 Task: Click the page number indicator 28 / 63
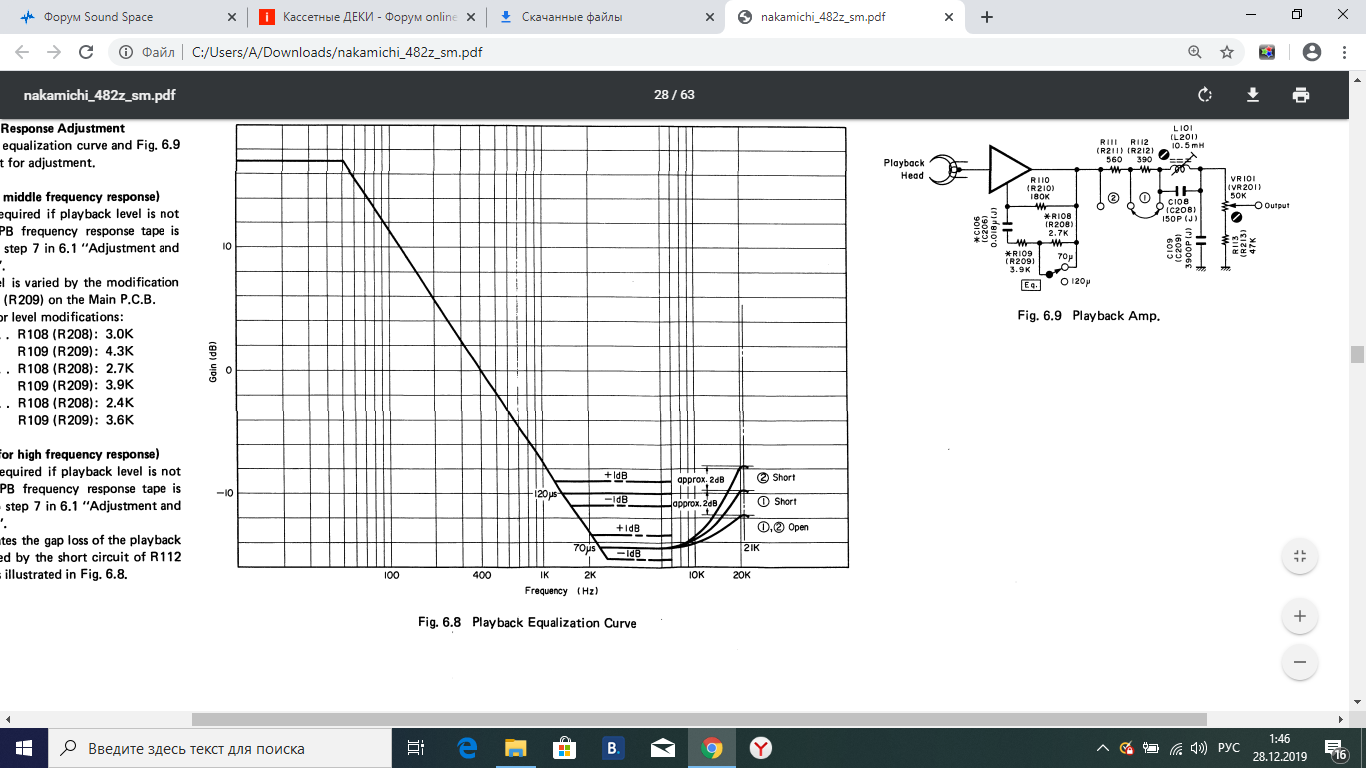(674, 95)
